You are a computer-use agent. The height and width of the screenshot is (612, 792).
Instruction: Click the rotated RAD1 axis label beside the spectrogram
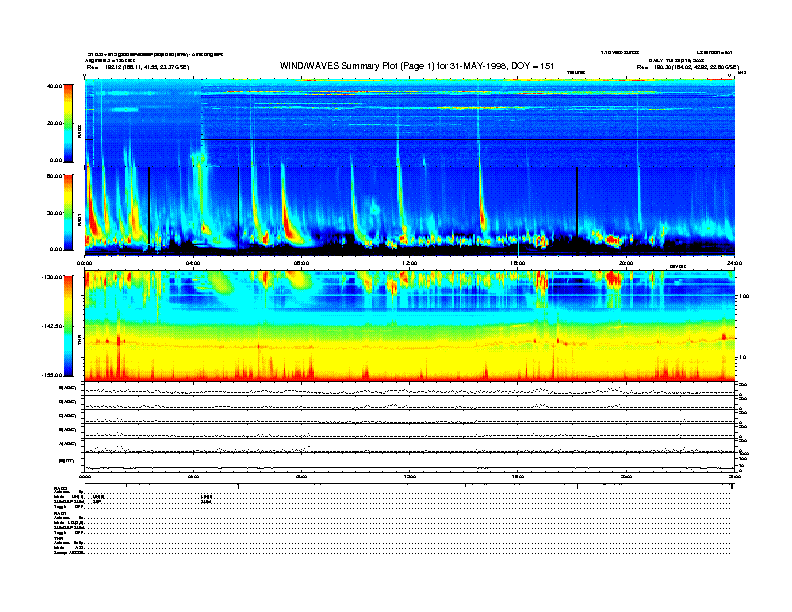pyautogui.click(x=79, y=221)
